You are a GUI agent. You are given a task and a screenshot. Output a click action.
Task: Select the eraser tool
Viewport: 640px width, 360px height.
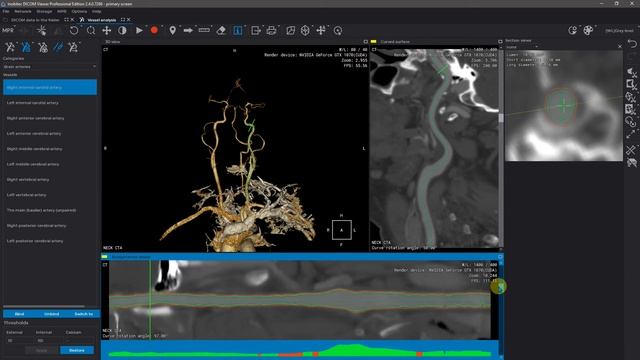(x=221, y=30)
